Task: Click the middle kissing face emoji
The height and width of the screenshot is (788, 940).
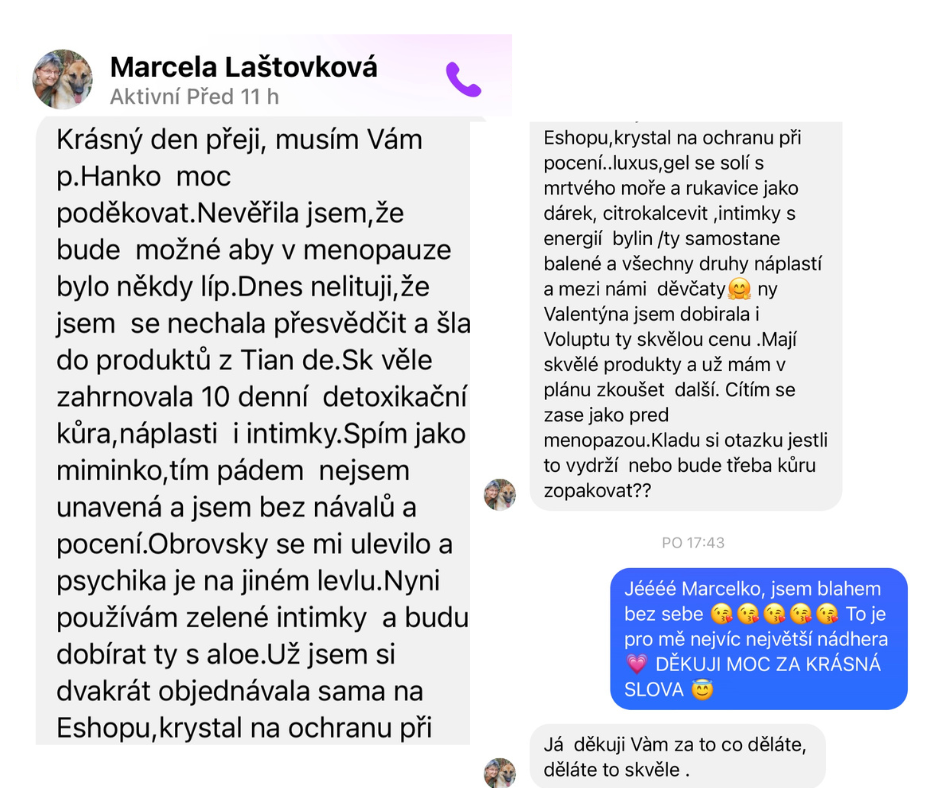Action: (775, 614)
